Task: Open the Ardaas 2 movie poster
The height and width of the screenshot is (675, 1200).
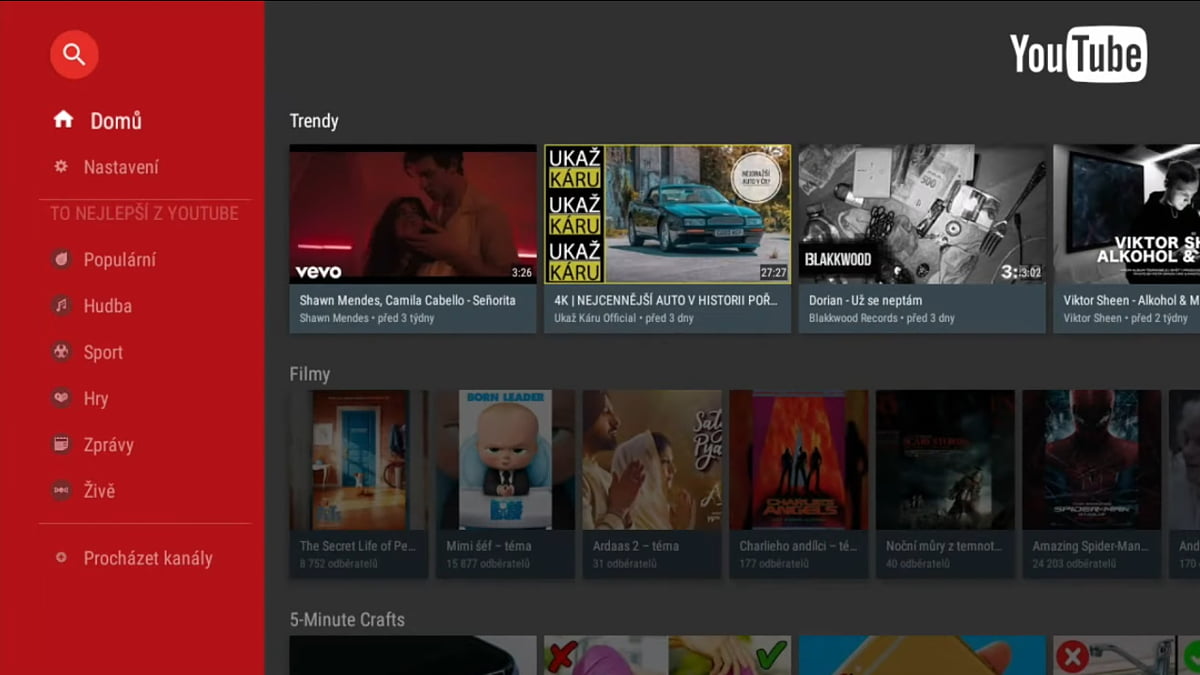Action: click(652, 460)
